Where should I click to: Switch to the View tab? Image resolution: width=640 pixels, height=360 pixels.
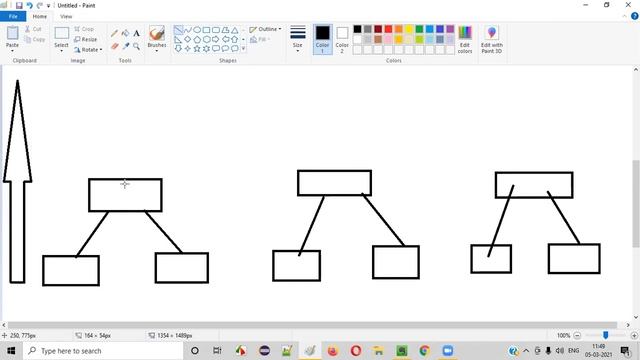(66, 16)
